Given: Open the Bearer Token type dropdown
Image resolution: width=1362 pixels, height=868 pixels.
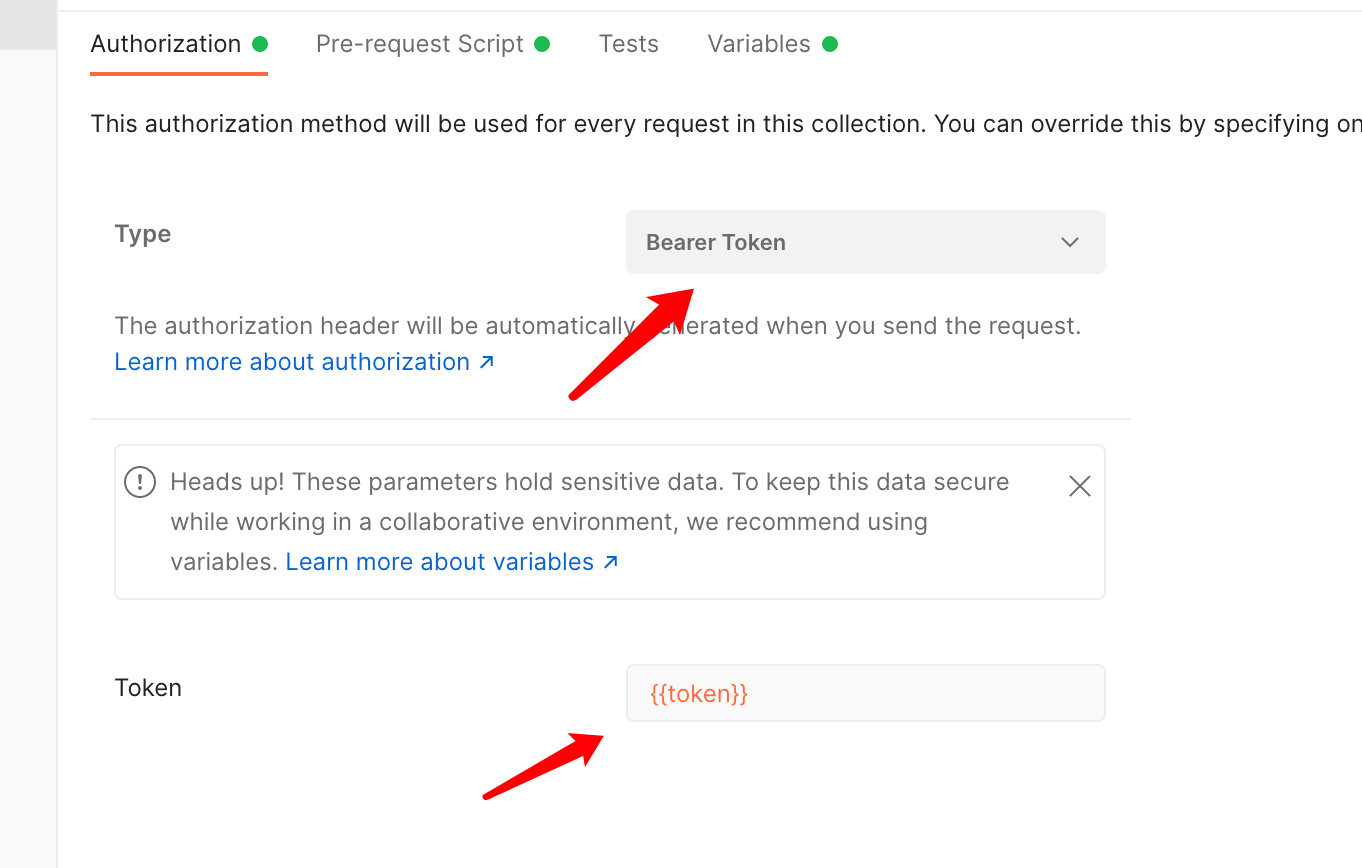Looking at the screenshot, I should point(864,242).
